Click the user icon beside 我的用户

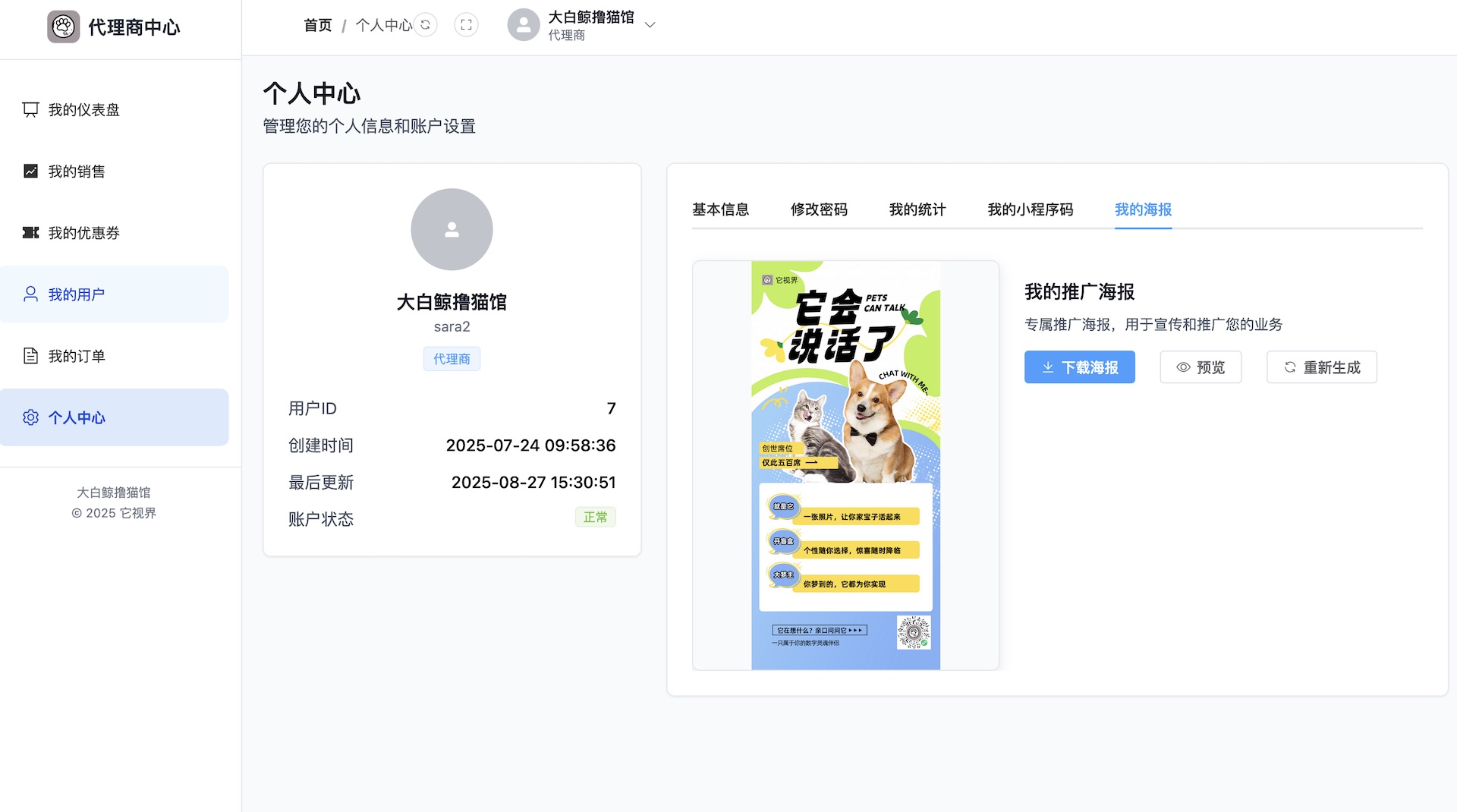30,294
